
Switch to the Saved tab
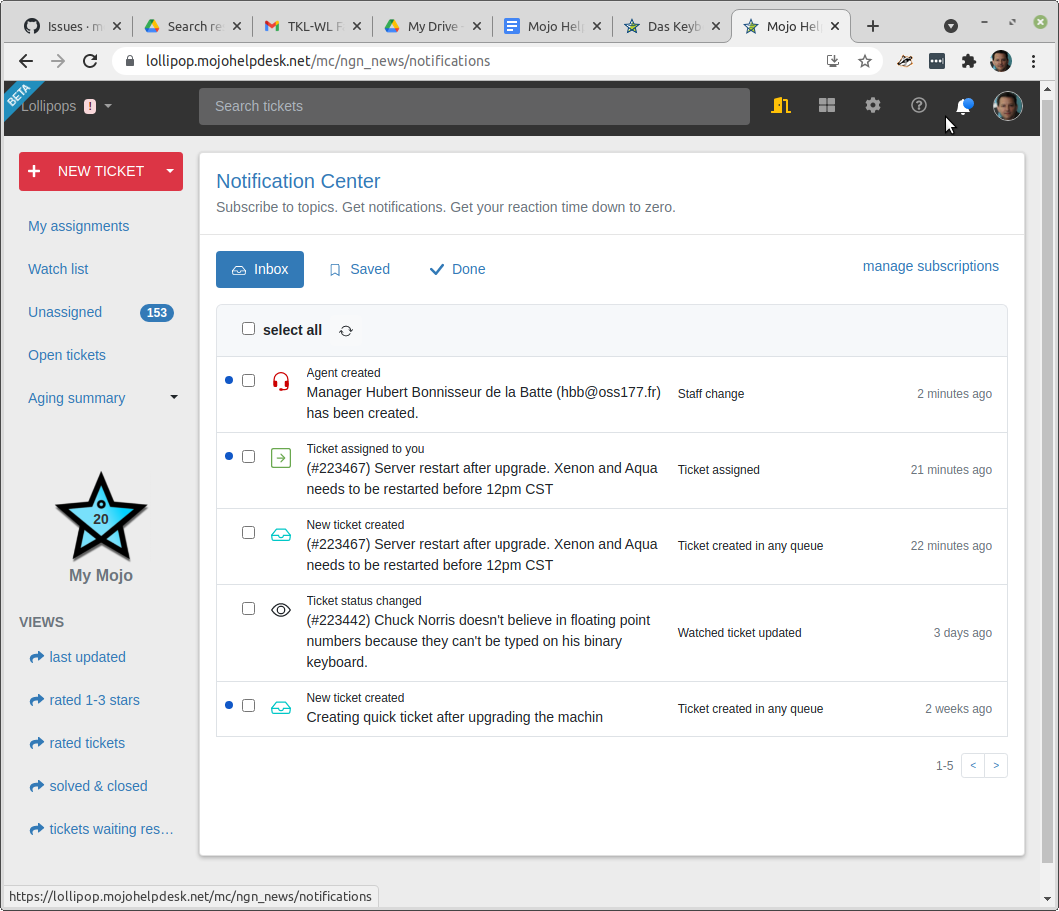tap(359, 269)
